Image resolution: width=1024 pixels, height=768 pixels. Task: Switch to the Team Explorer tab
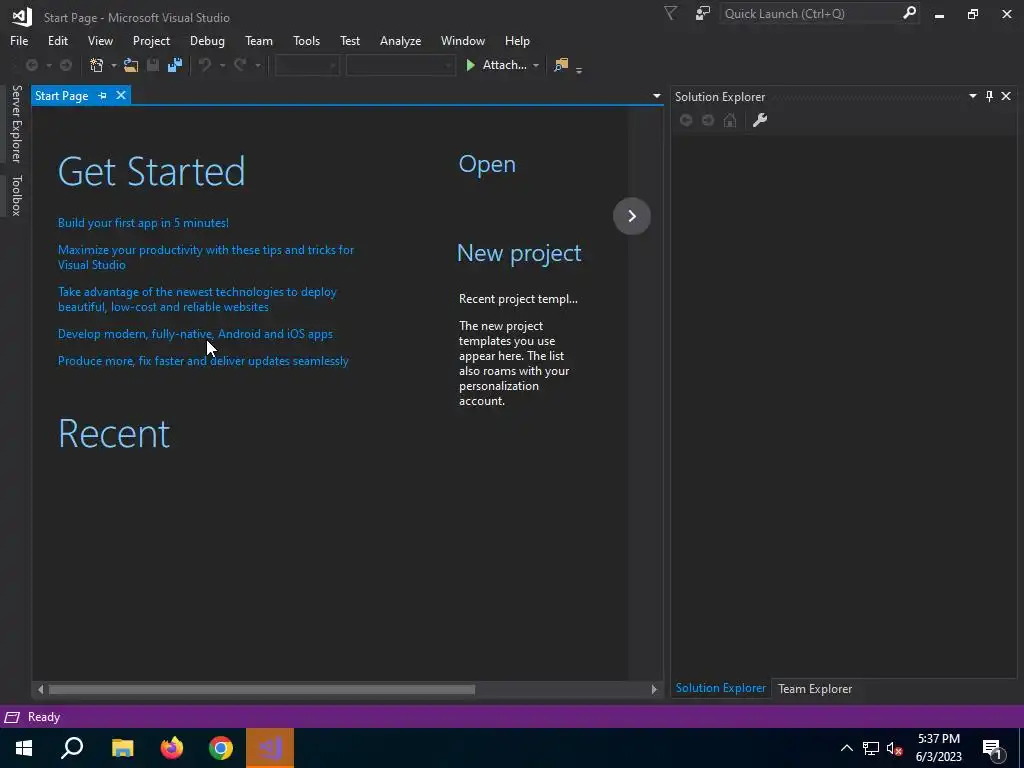point(814,688)
